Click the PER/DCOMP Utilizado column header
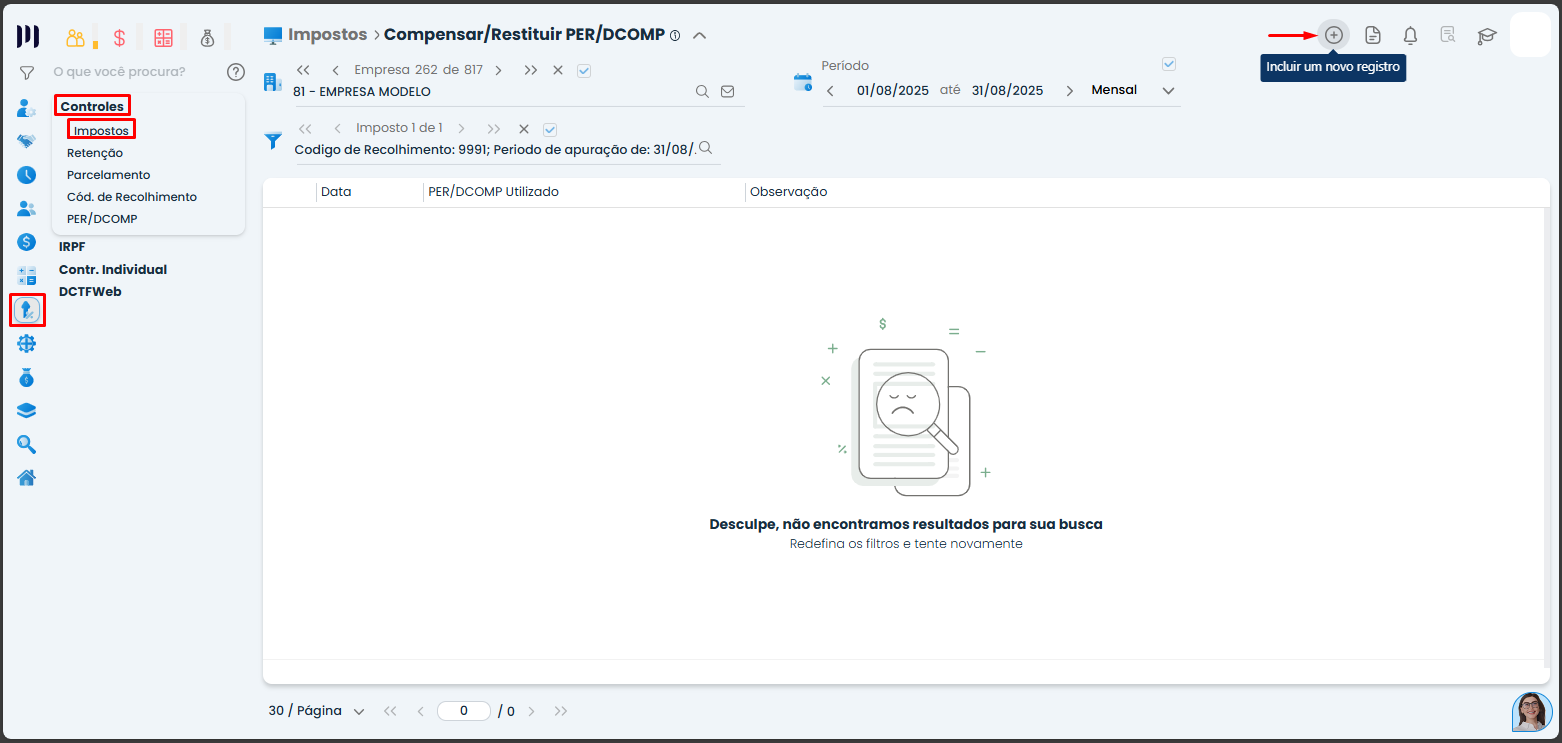This screenshot has height=743, width=1562. [493, 192]
